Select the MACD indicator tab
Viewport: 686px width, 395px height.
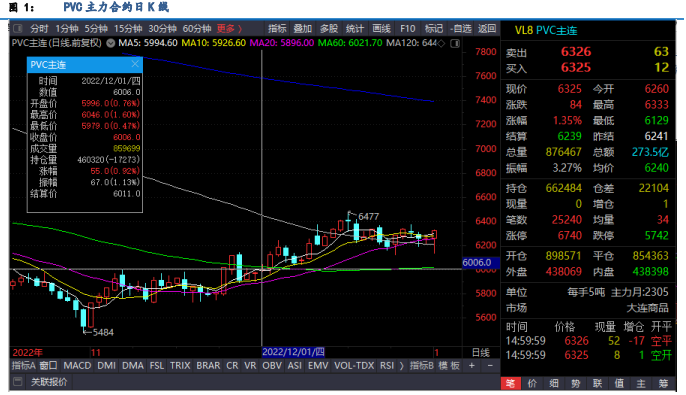77,366
